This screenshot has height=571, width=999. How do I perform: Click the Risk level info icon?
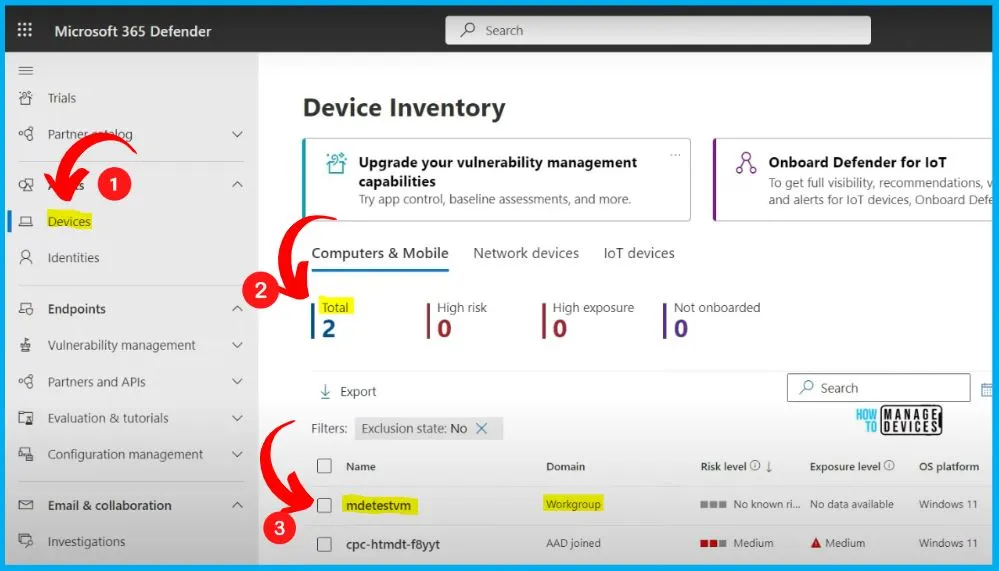[755, 466]
